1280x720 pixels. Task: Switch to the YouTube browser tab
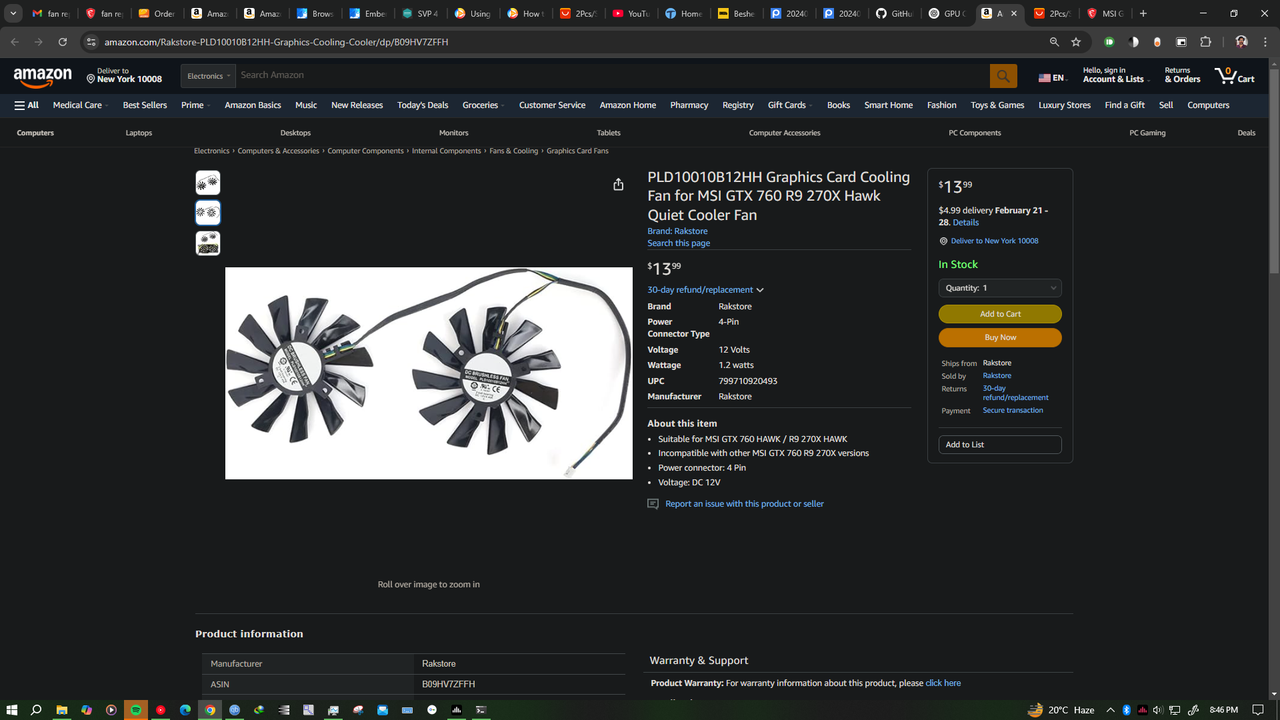pyautogui.click(x=630, y=13)
